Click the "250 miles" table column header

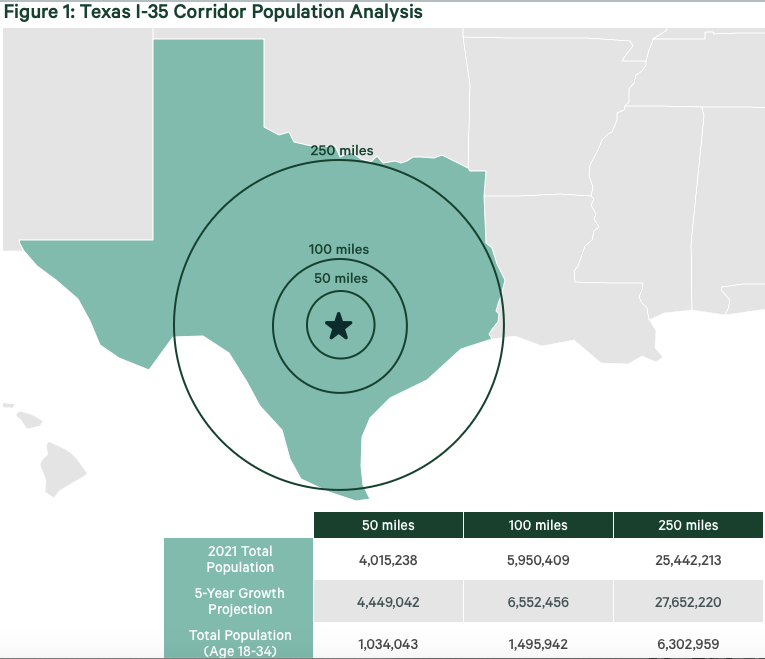click(x=688, y=525)
